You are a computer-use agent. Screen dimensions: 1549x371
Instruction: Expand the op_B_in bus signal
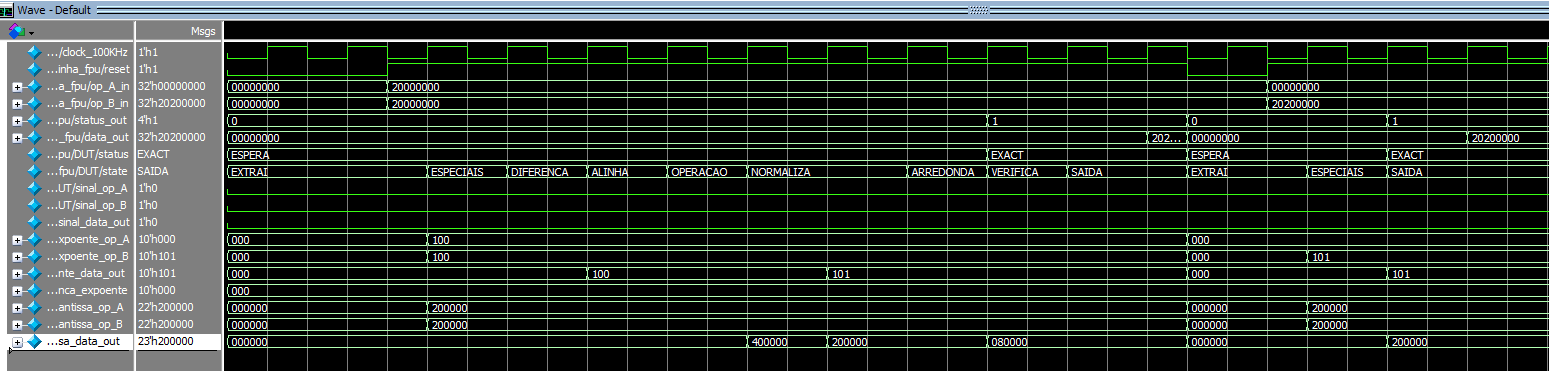point(17,103)
